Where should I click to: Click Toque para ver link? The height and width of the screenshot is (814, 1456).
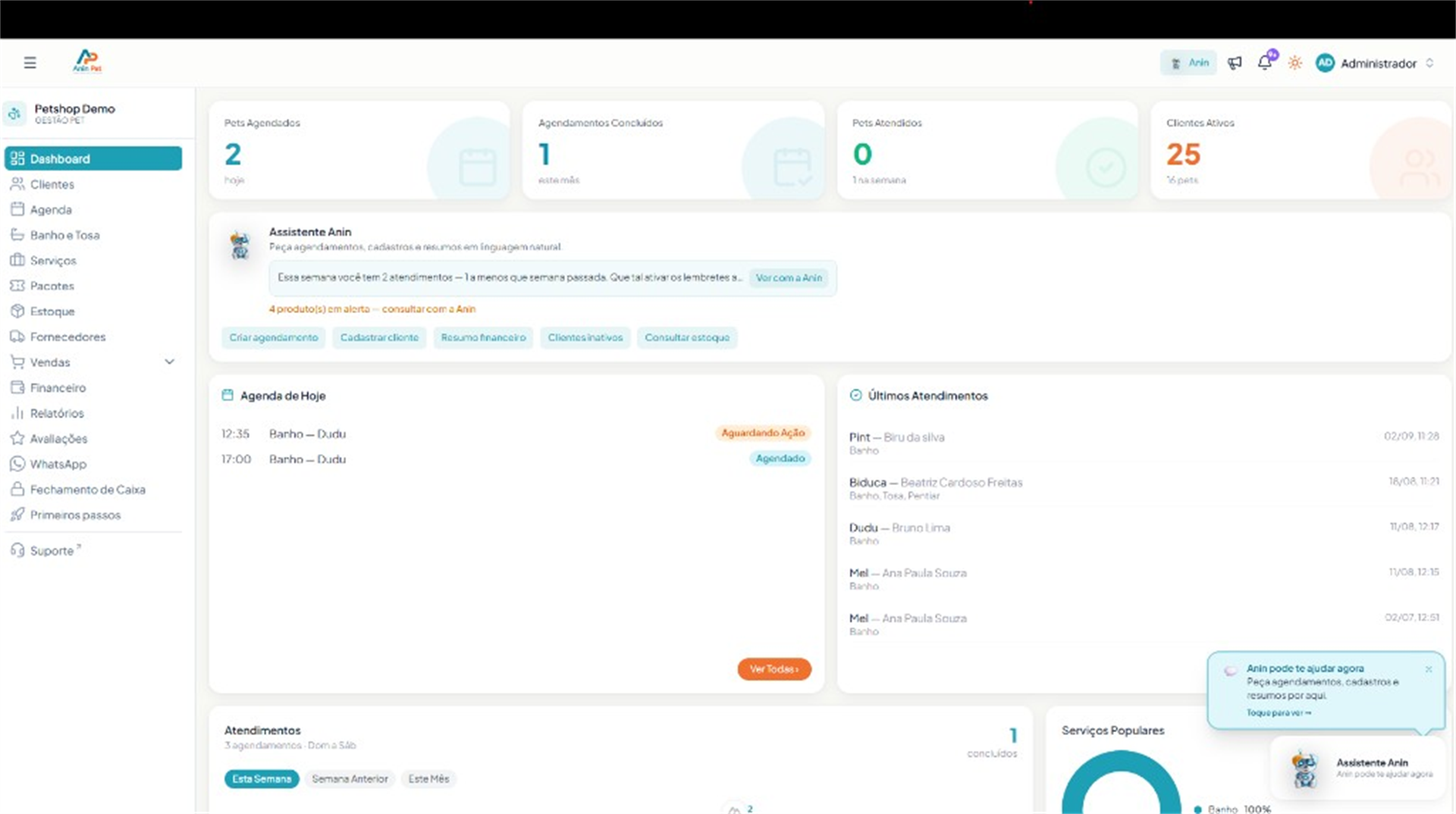1279,713
